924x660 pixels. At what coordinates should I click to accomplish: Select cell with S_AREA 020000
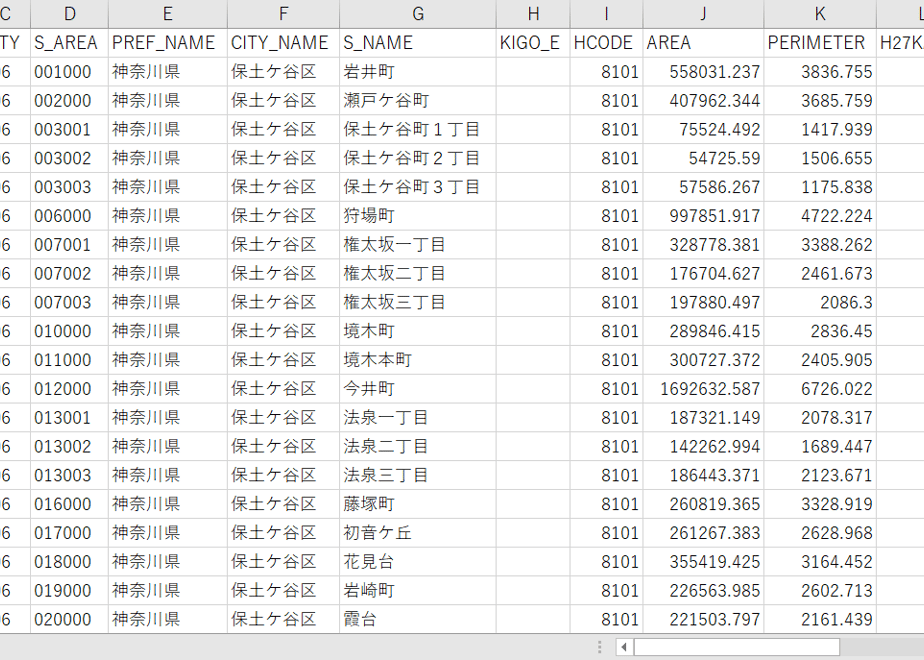(70, 620)
